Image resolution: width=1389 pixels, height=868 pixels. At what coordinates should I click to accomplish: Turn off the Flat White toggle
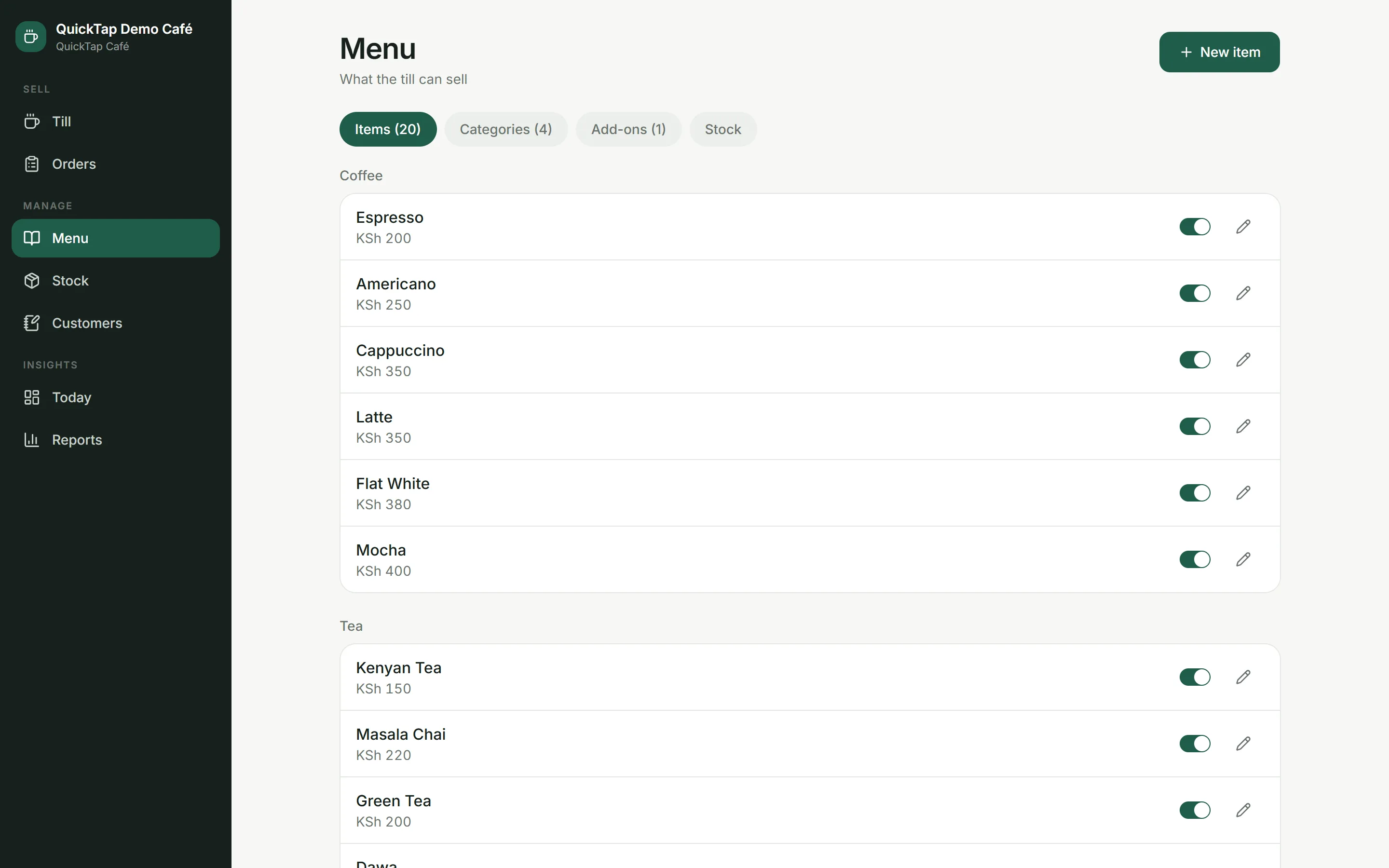click(x=1195, y=493)
